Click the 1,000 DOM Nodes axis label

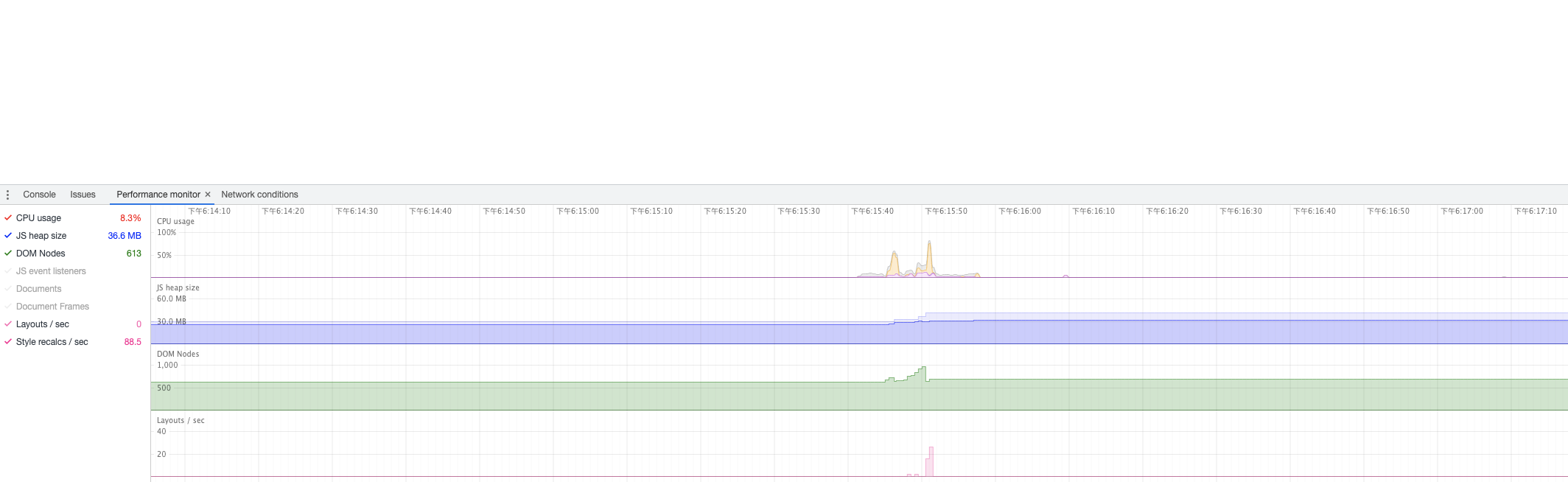[x=167, y=365]
